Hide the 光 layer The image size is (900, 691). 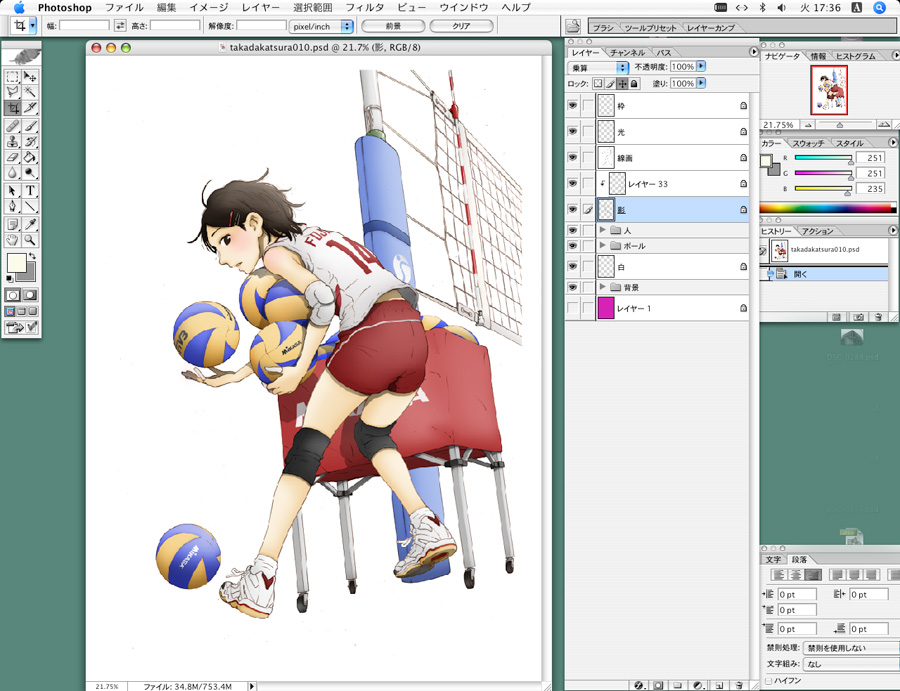click(x=572, y=131)
